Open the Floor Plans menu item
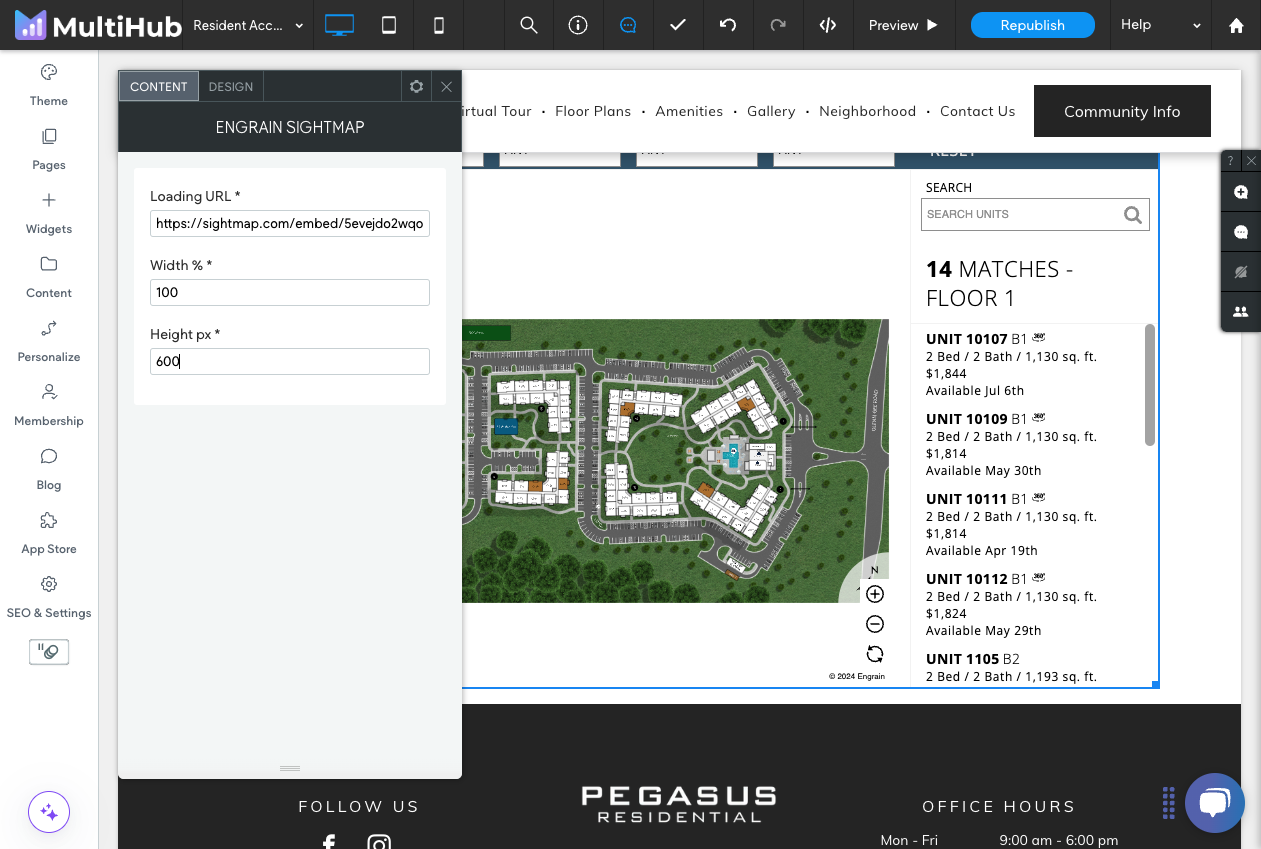 (x=593, y=111)
